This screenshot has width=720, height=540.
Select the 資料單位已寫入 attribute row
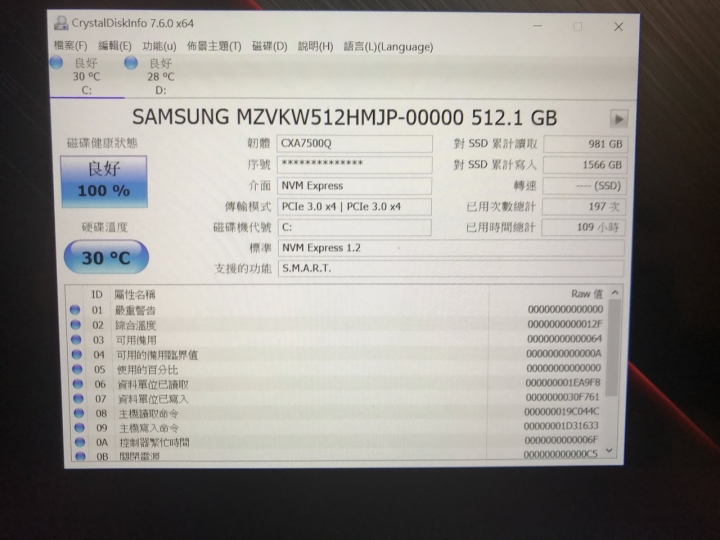click(337, 399)
